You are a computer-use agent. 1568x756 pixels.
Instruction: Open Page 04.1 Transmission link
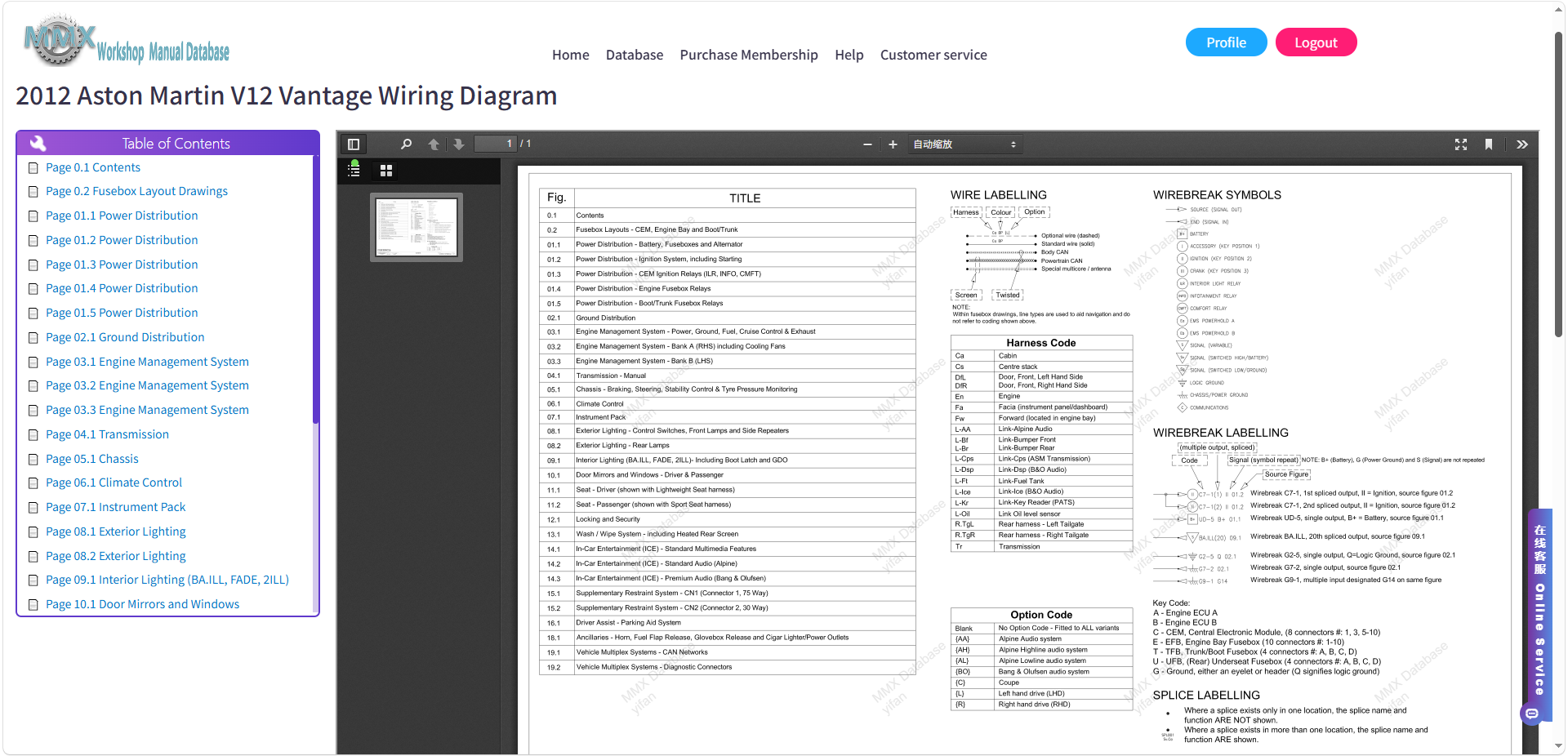point(107,434)
